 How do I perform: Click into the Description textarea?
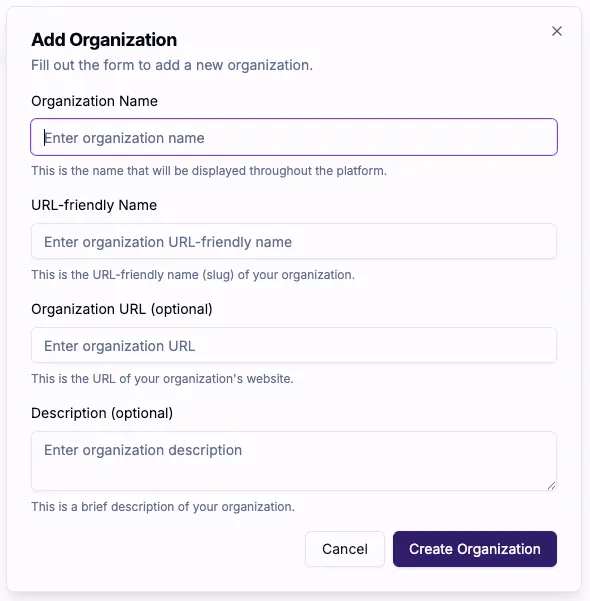pos(294,461)
